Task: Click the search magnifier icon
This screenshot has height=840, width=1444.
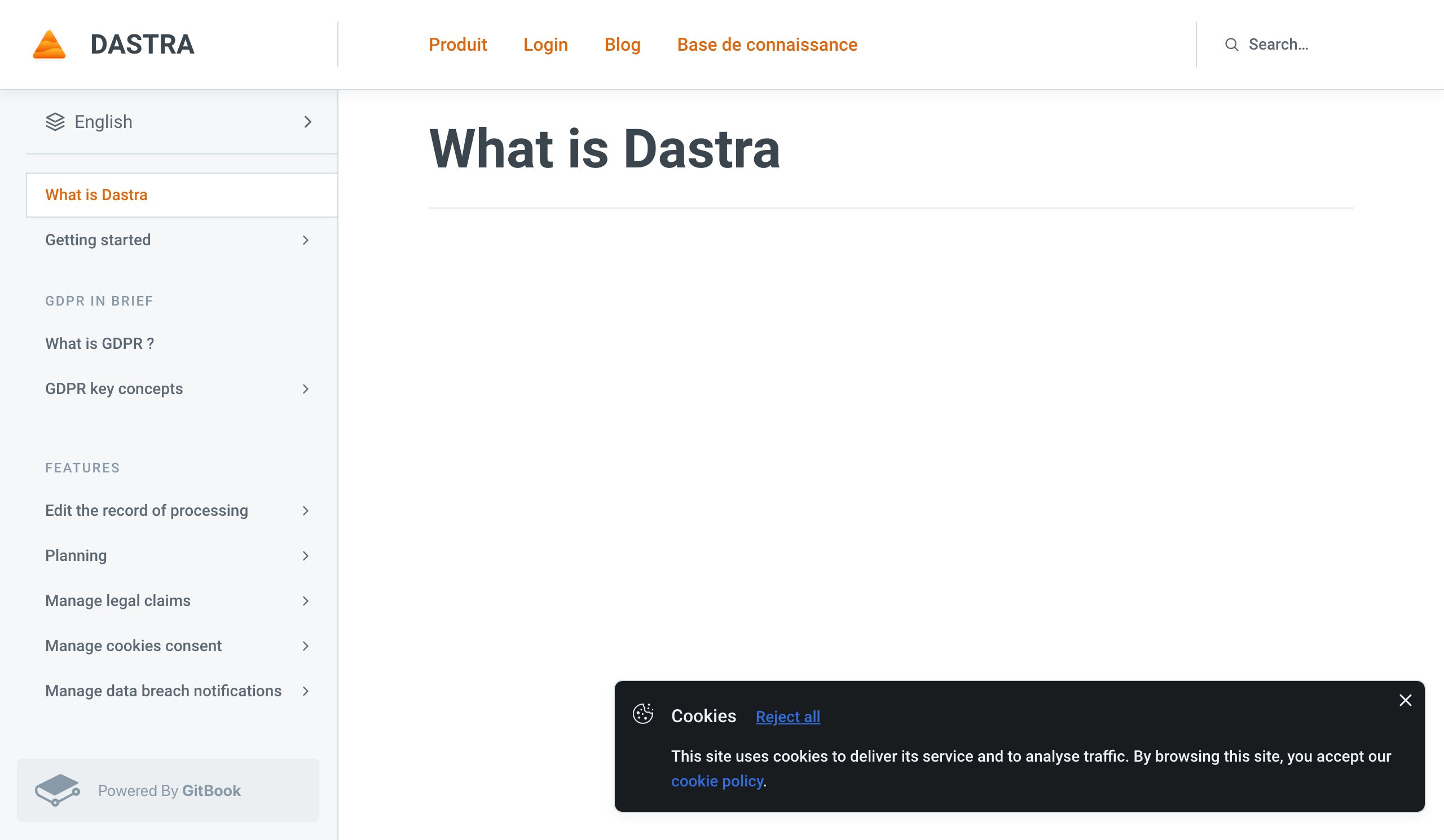Action: pos(1231,45)
